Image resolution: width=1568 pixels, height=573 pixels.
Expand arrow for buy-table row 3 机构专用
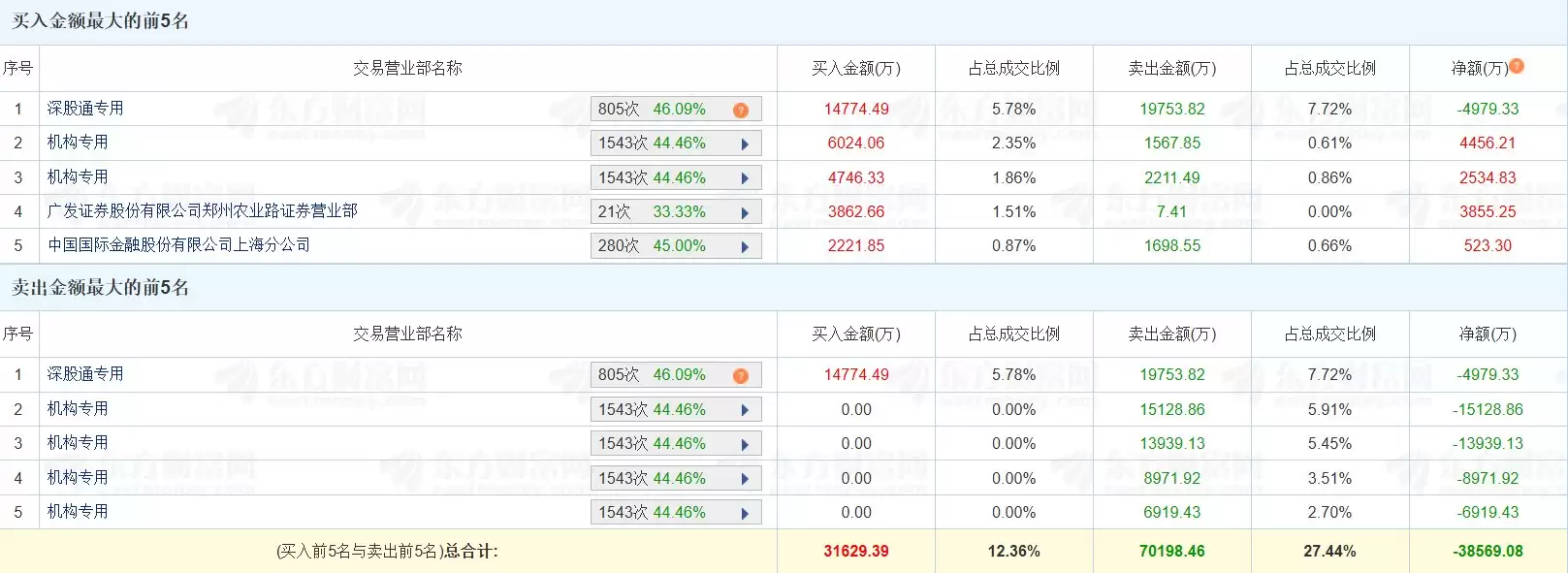click(x=745, y=178)
